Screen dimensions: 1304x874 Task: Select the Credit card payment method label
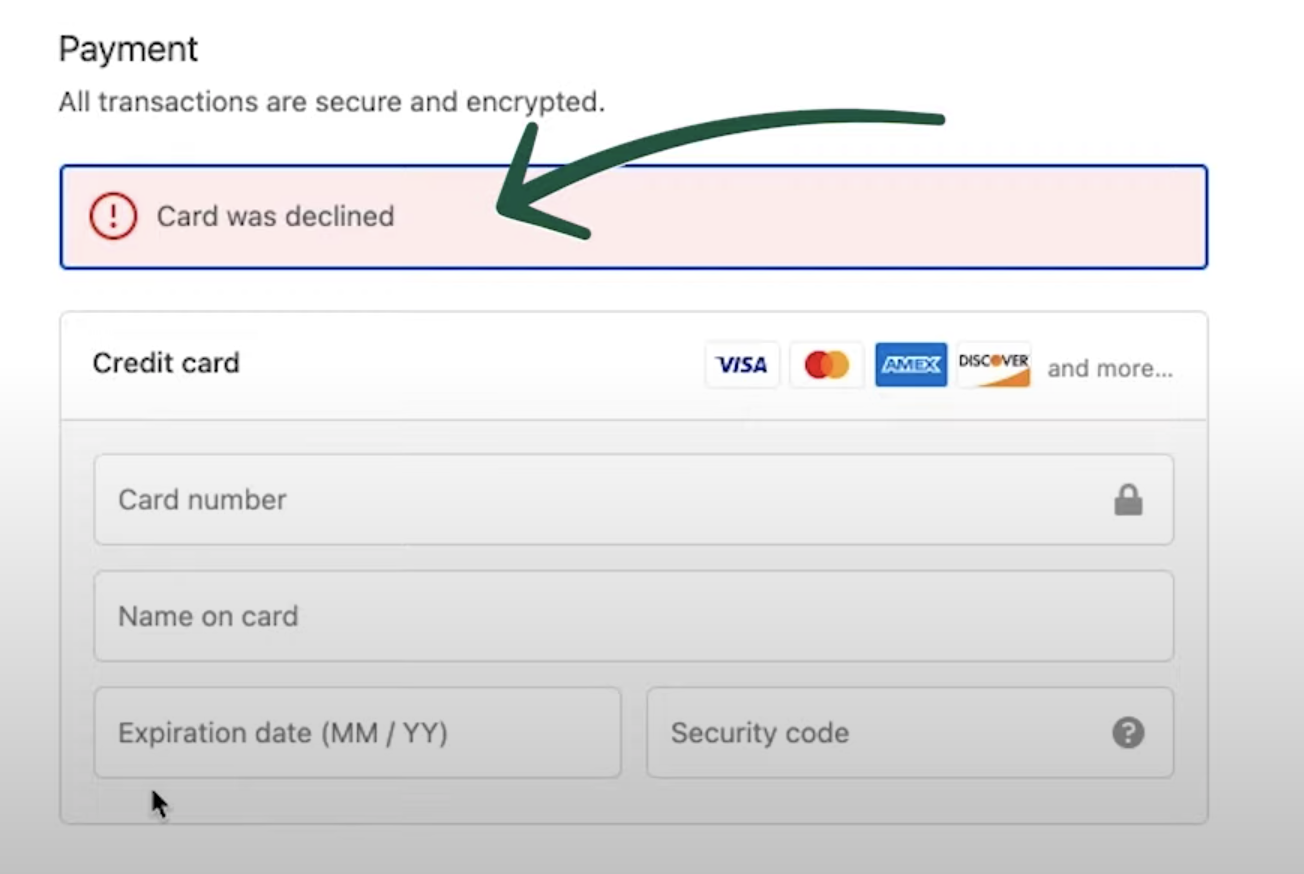166,362
